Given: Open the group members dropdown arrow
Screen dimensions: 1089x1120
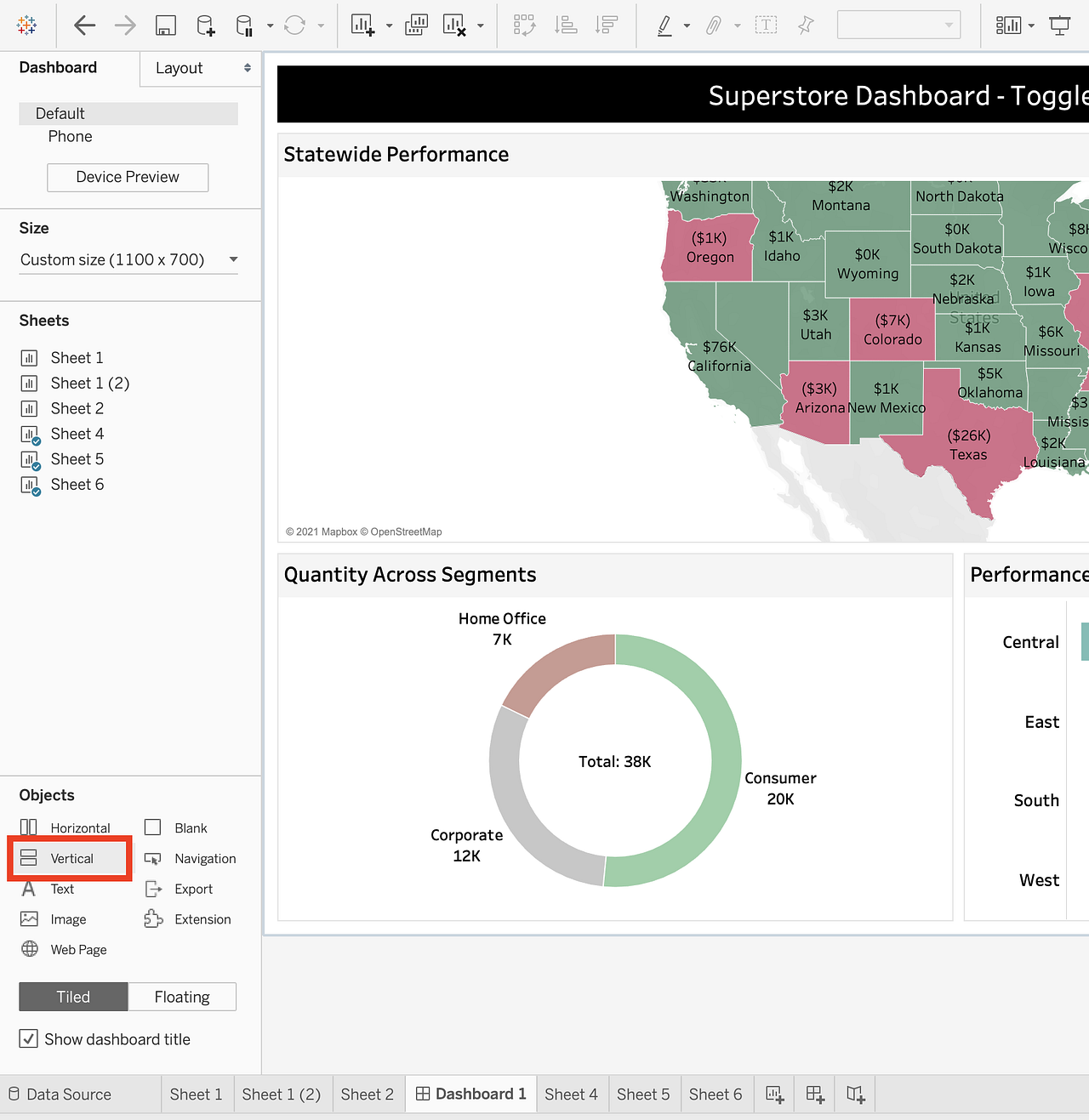Looking at the screenshot, I should 737,26.
